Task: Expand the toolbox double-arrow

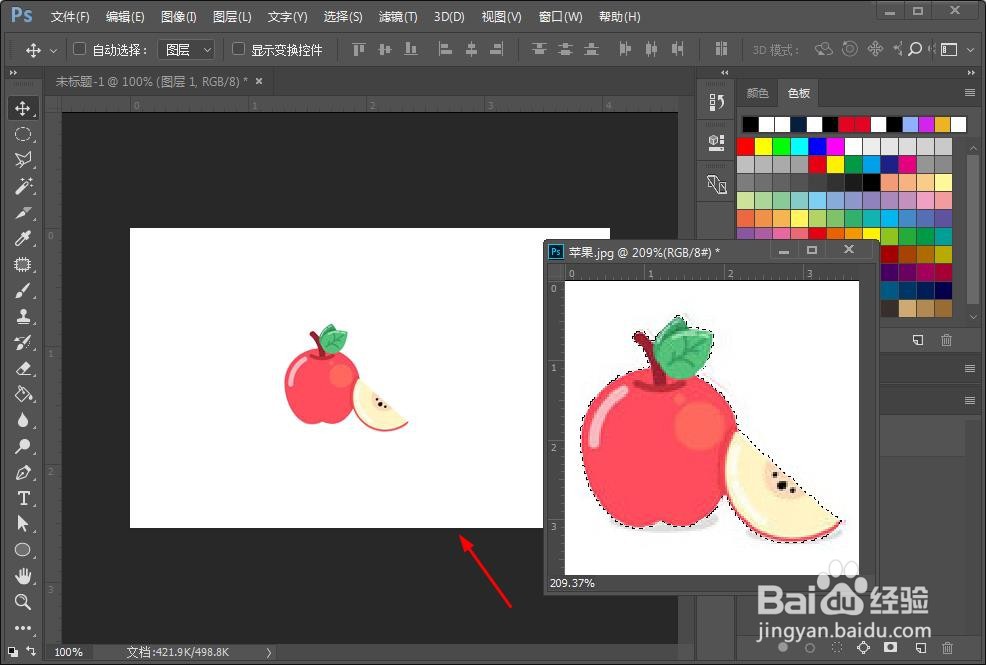Action: tap(13, 73)
